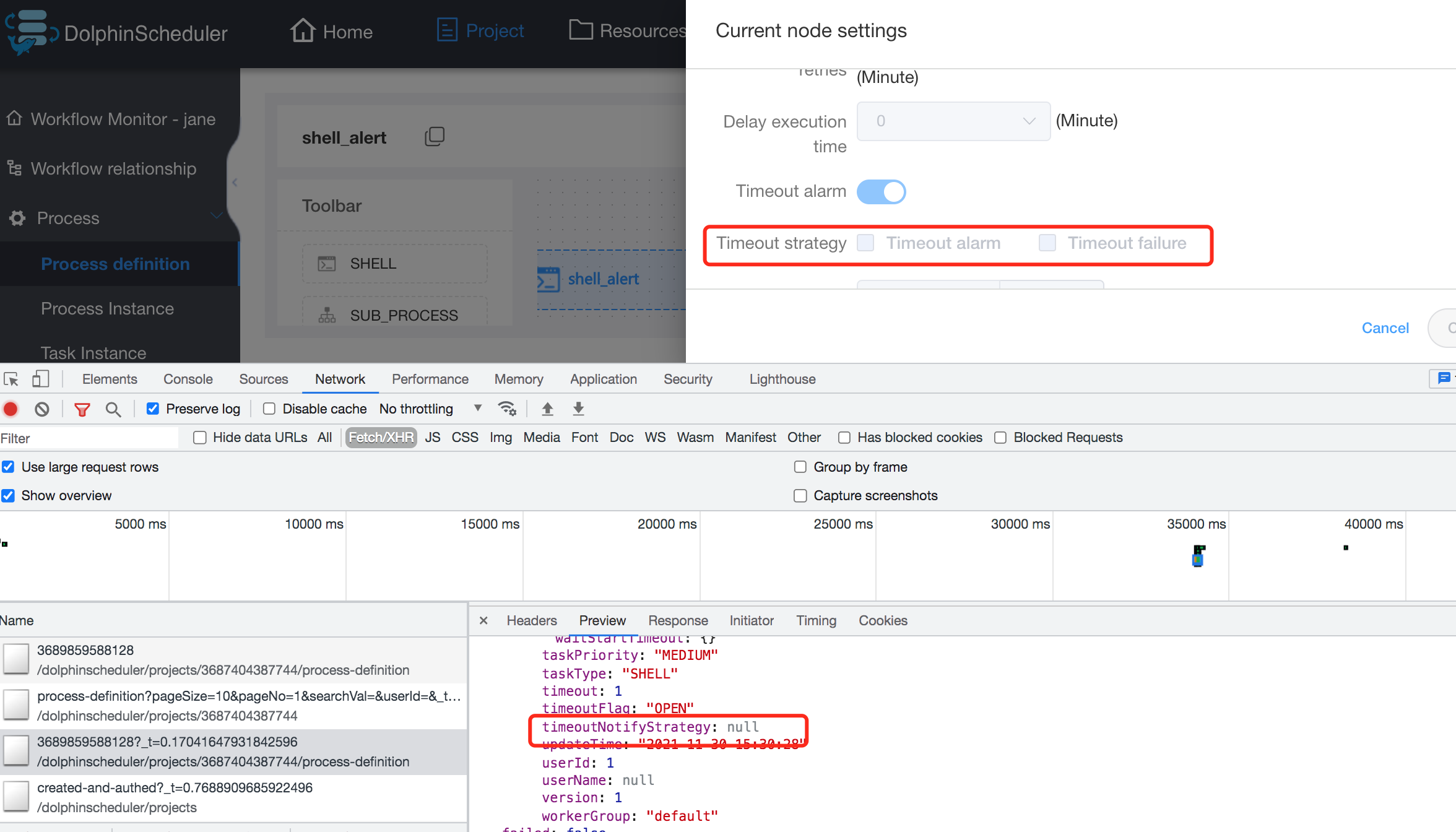Image resolution: width=1456 pixels, height=832 pixels.
Task: Open the DevTools issues message icon
Action: pyautogui.click(x=1443, y=378)
